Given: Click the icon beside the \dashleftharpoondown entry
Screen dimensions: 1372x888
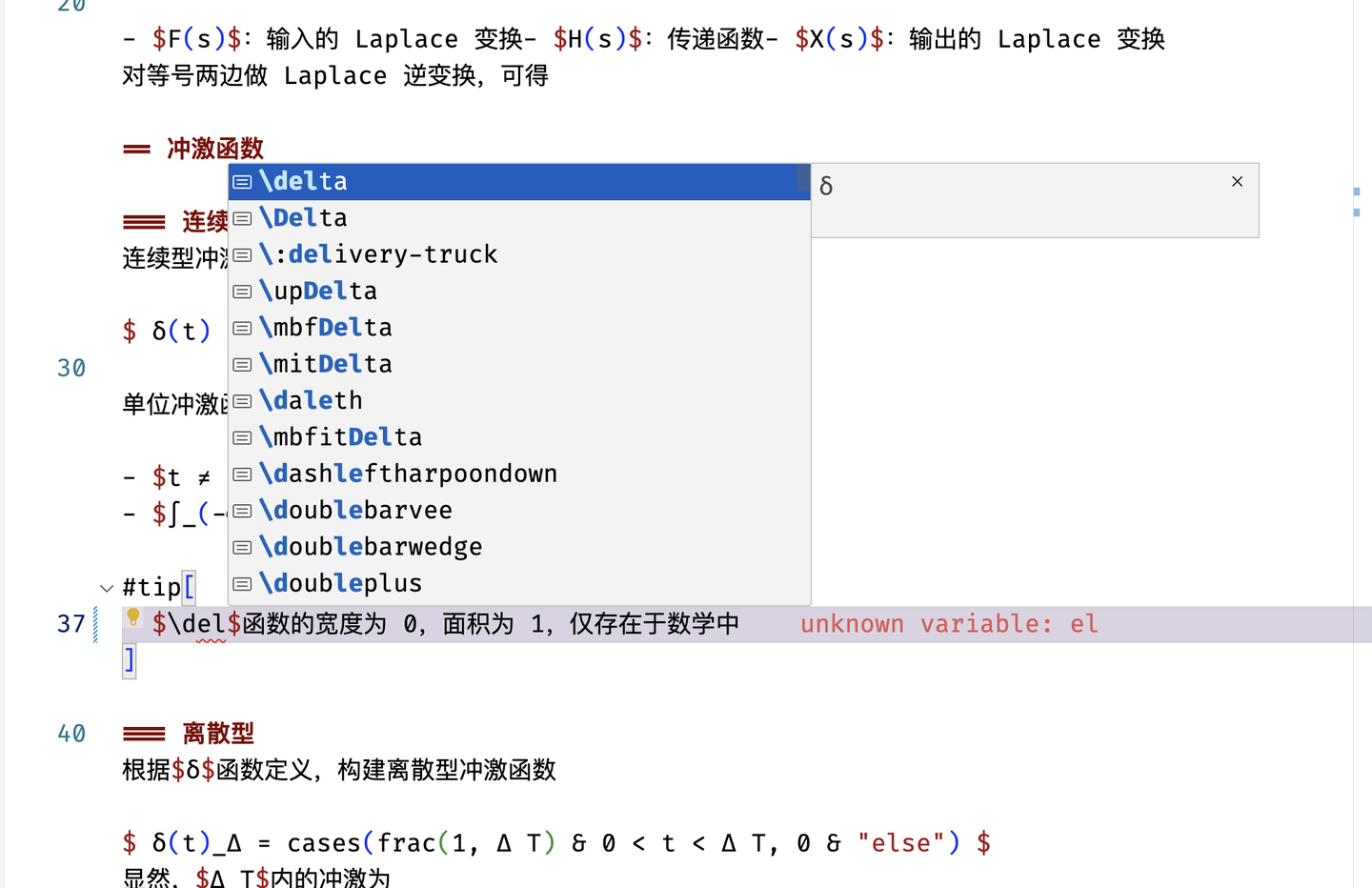Looking at the screenshot, I should pos(241,474).
